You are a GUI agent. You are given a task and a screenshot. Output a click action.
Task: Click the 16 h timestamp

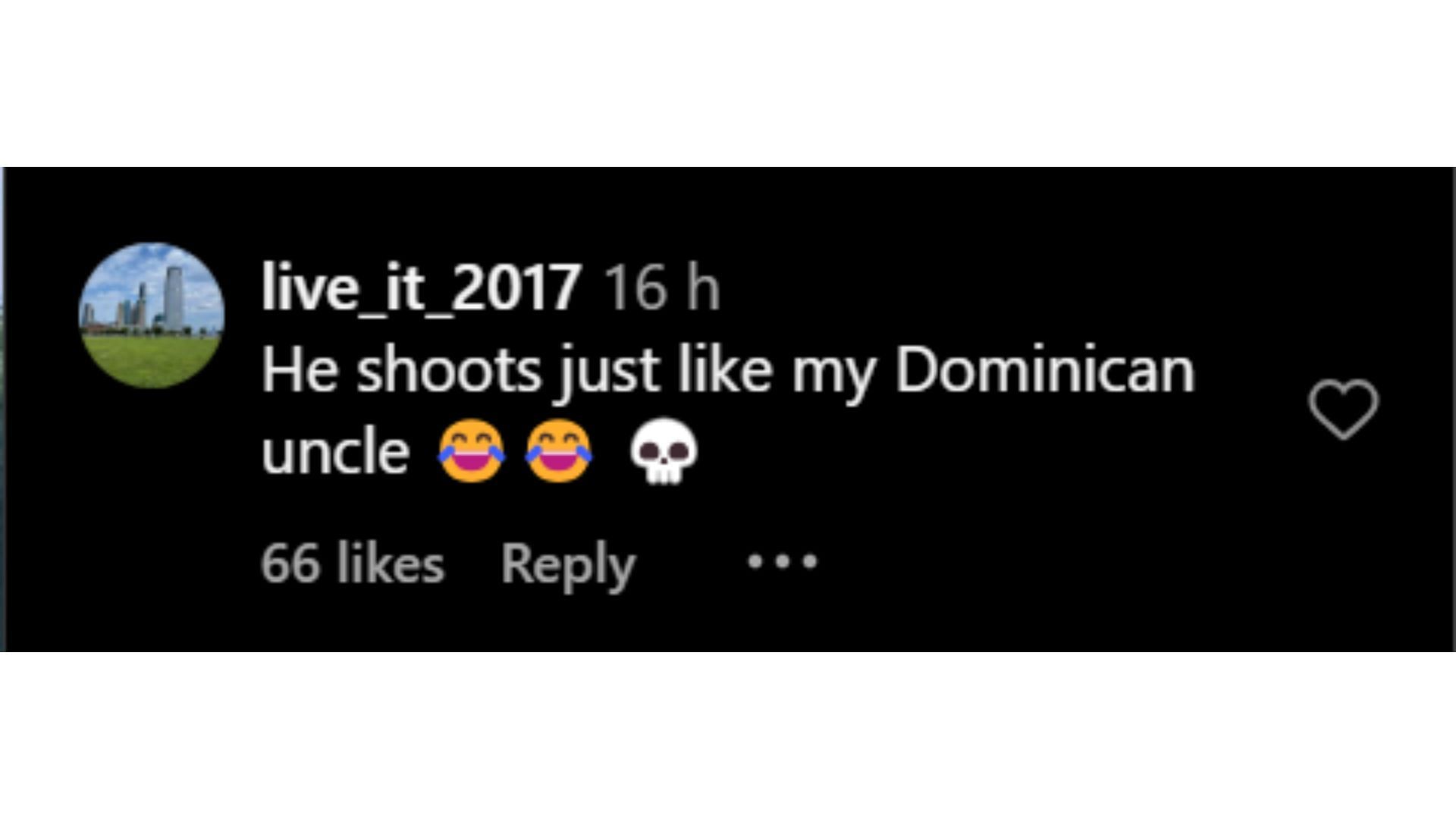[662, 288]
